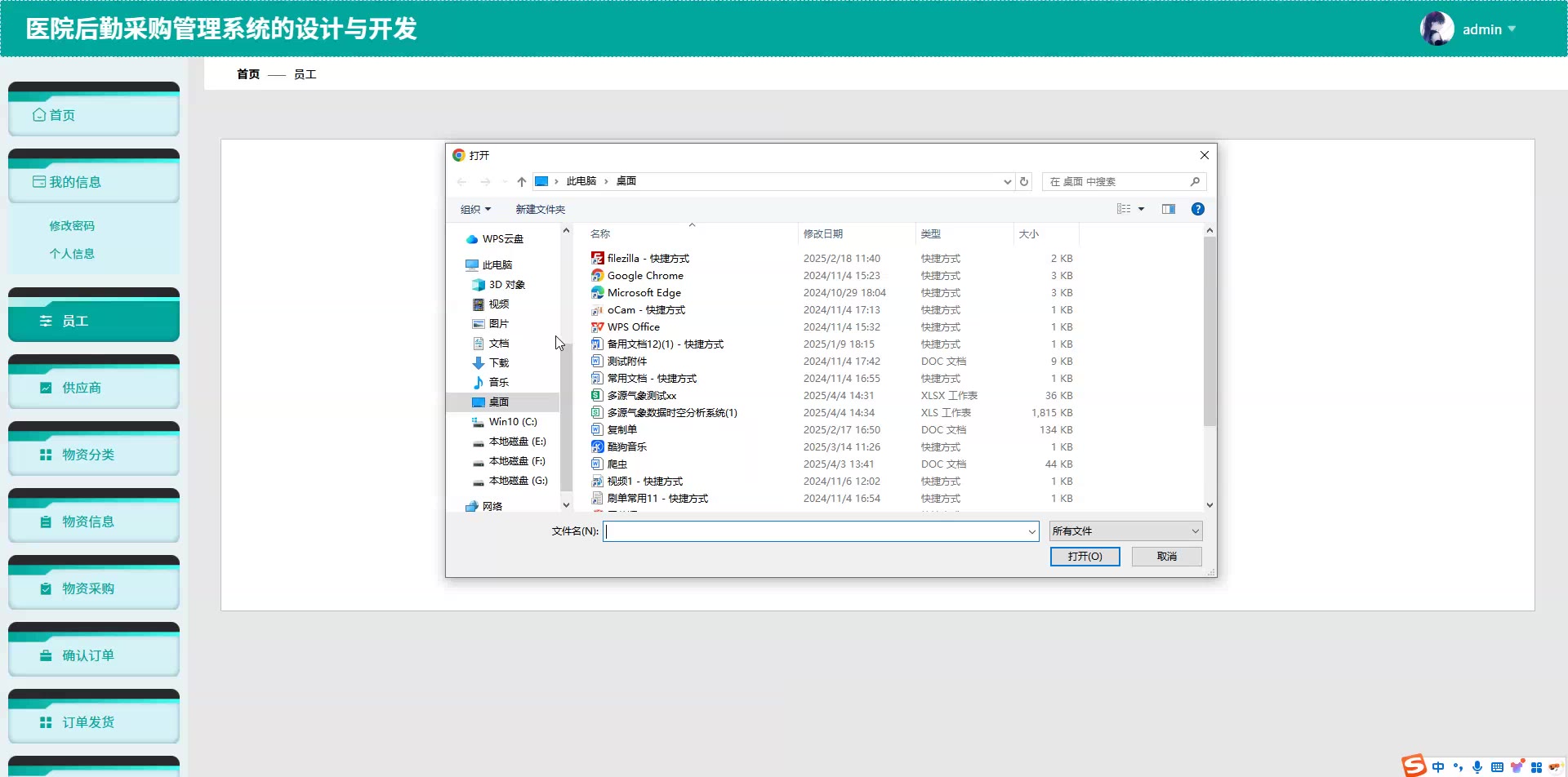Select the 酷狗音乐 shortcut icon
The height and width of the screenshot is (777, 1568).
click(x=597, y=447)
